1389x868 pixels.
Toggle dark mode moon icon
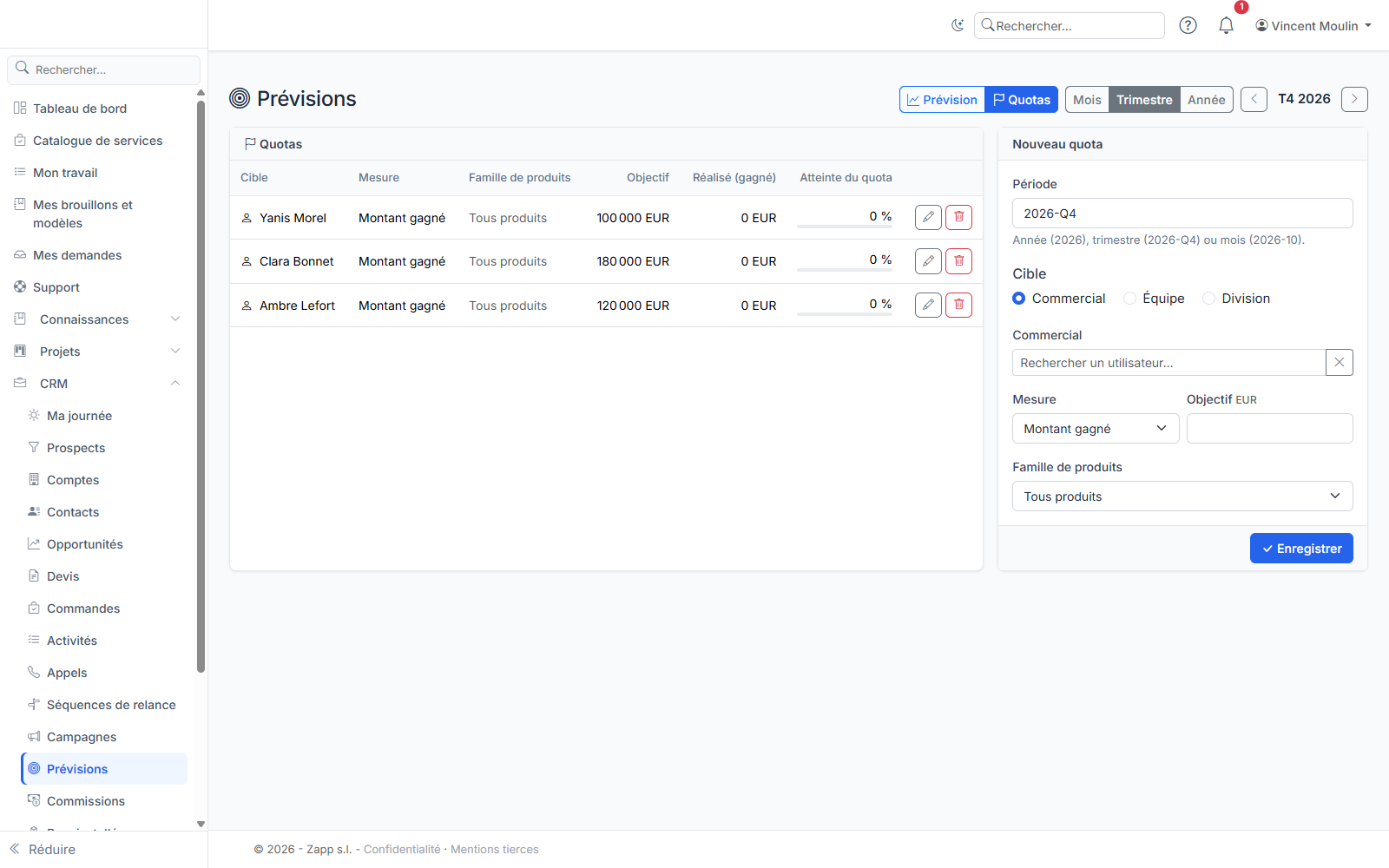tap(958, 25)
